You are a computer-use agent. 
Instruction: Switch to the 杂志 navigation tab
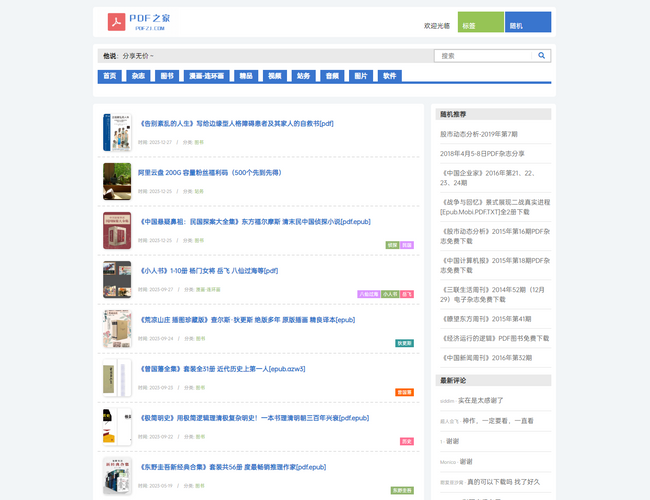[138, 76]
